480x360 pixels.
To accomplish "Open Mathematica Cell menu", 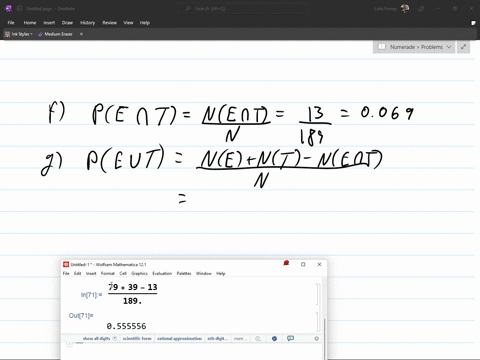I will pos(123,273).
